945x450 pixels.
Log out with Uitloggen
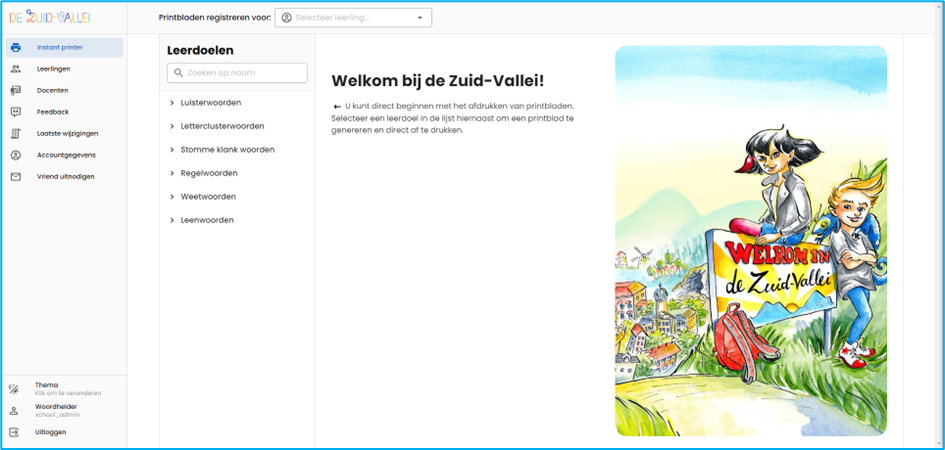(x=64, y=432)
